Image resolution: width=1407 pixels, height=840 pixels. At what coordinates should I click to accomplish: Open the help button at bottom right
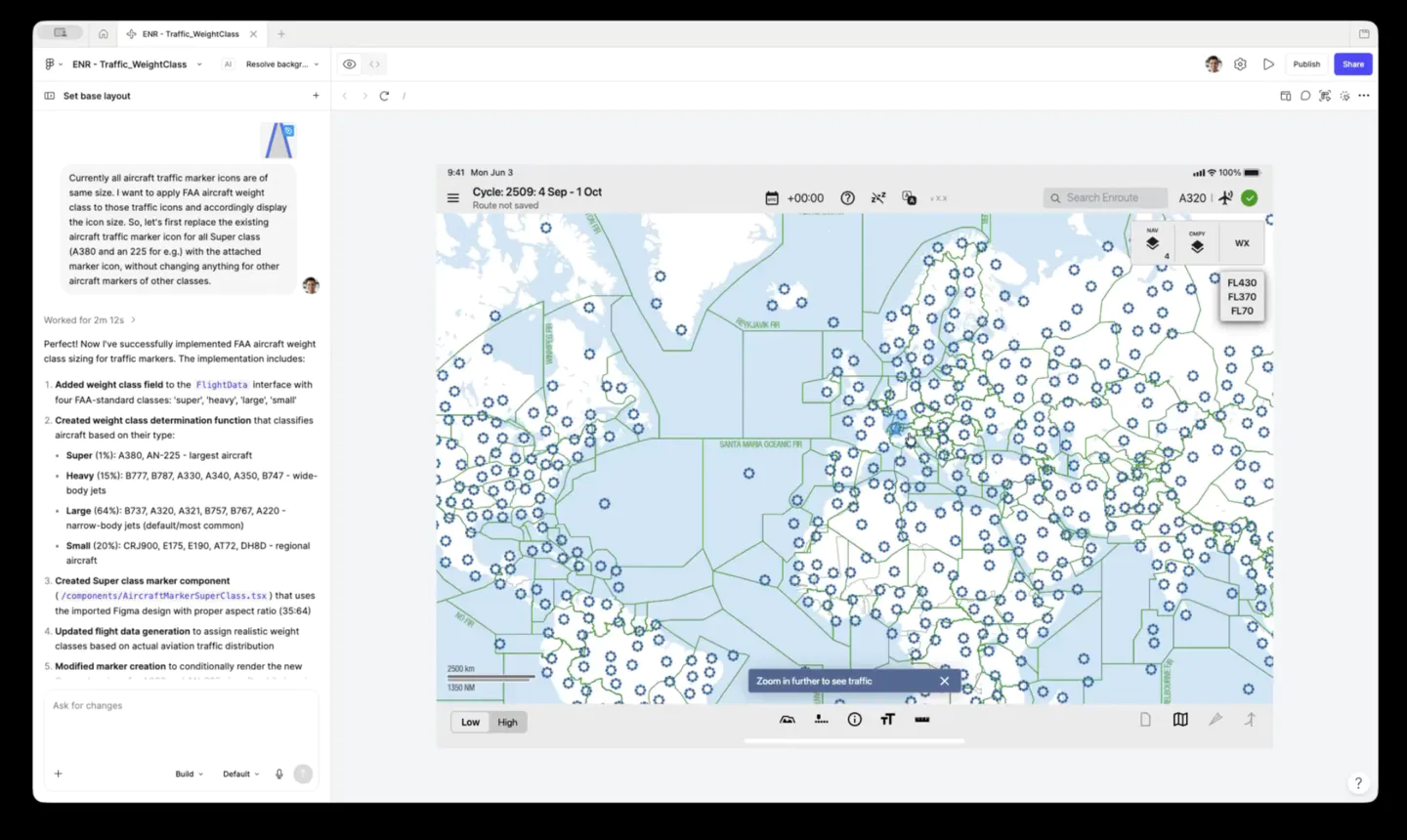(1358, 782)
